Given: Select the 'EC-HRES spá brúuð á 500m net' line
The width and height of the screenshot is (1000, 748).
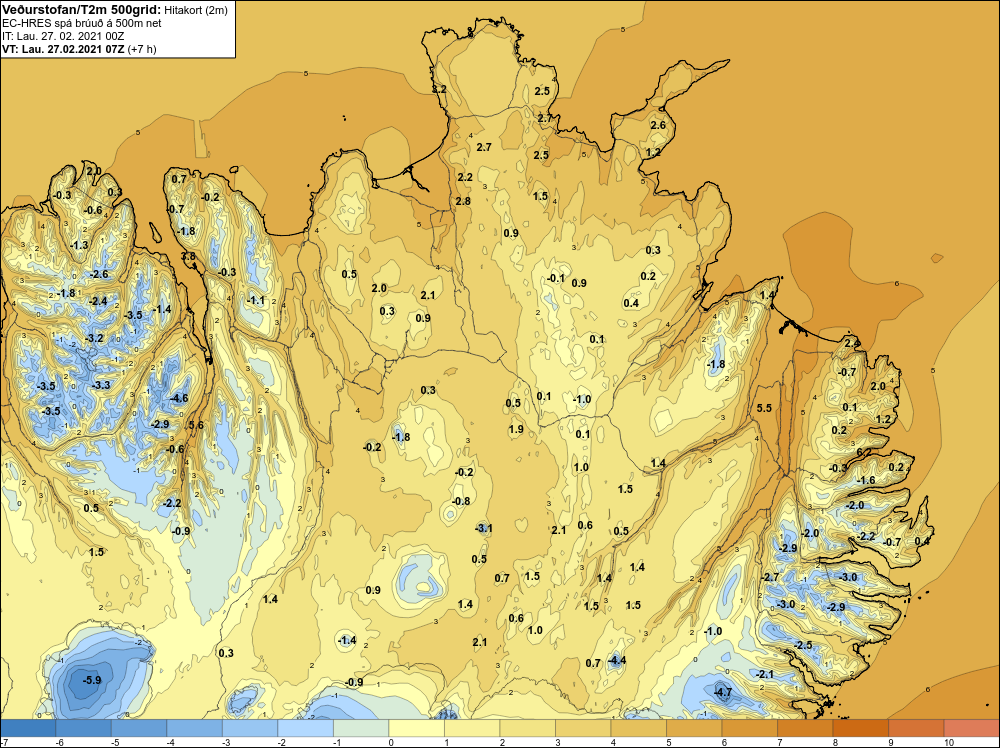Looking at the screenshot, I should coord(82,23).
